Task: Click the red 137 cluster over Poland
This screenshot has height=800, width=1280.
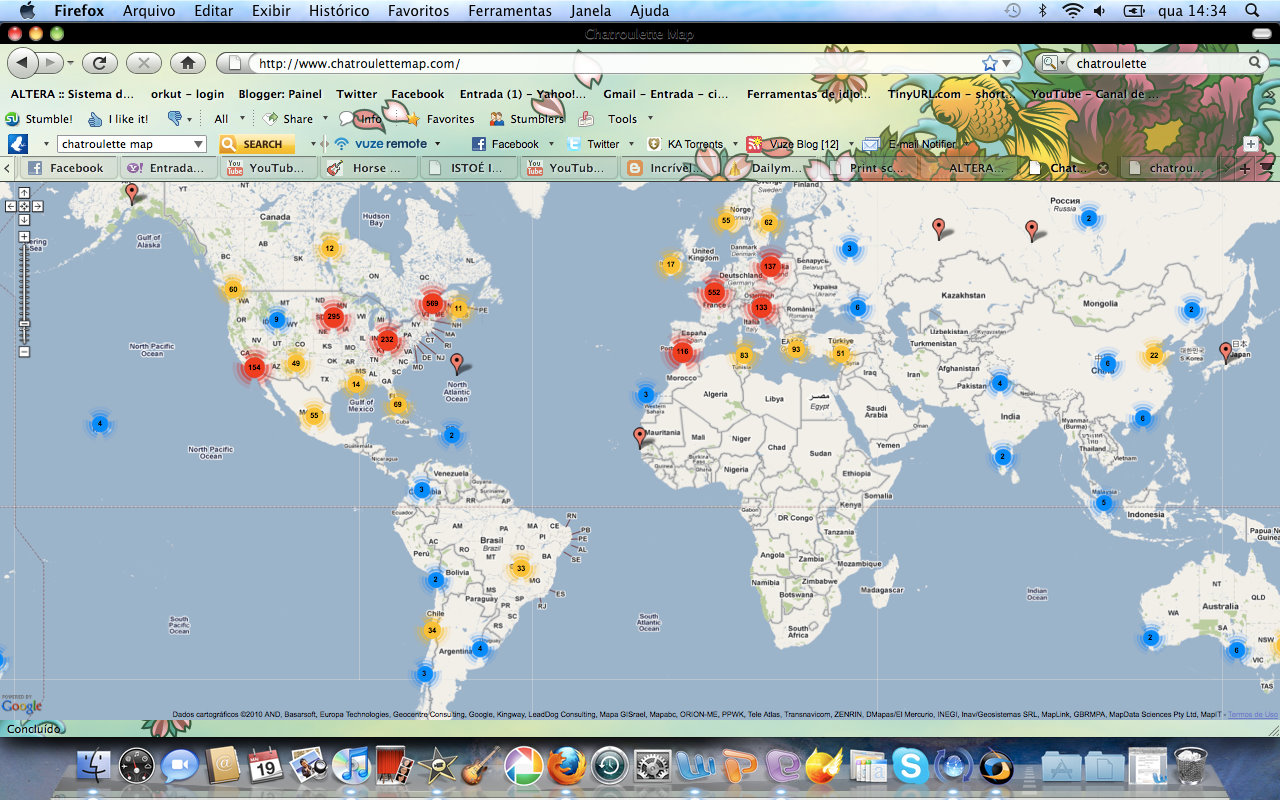Action: 769,266
